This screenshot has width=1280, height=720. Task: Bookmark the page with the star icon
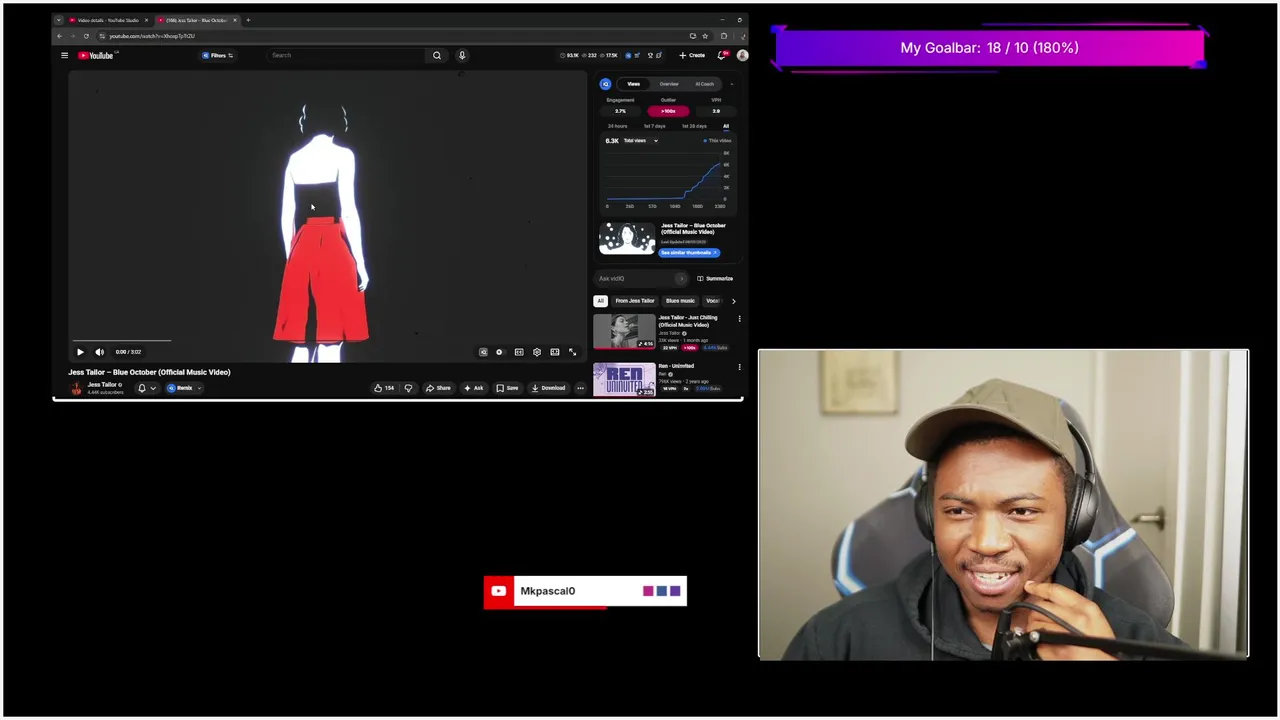click(705, 36)
